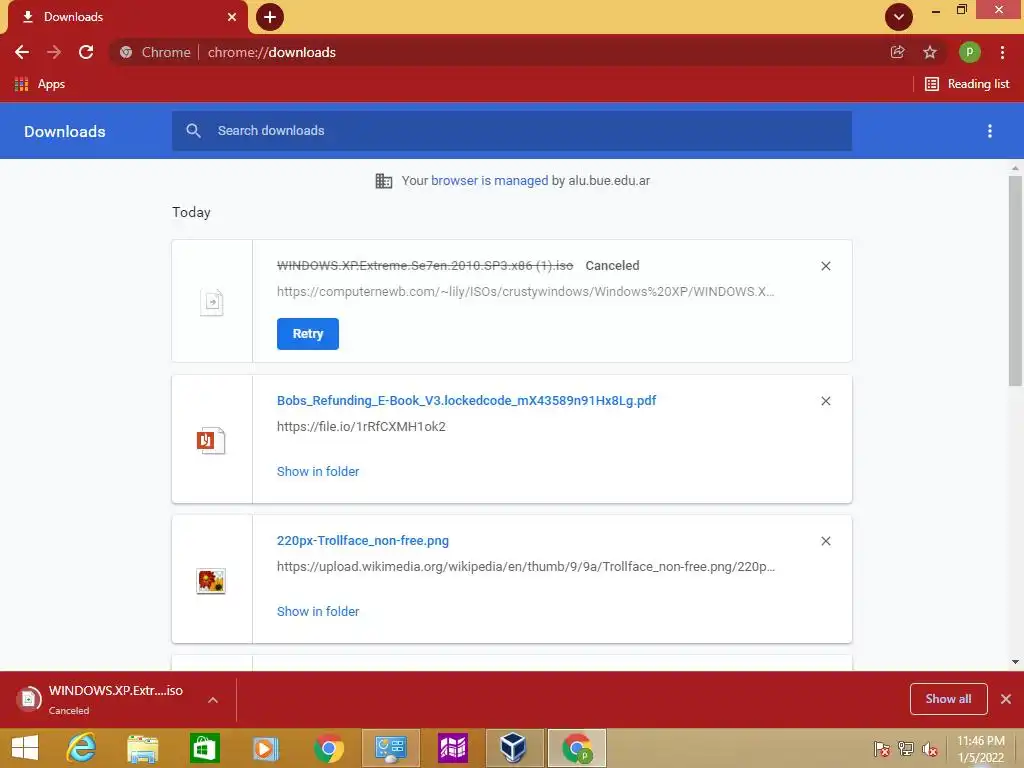Follow the 'browser is managed' link
Screen dimensions: 1024x768
pyautogui.click(x=489, y=181)
